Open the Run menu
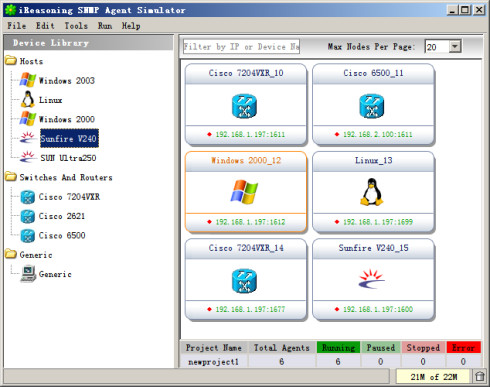This screenshot has width=490, height=387. pyautogui.click(x=105, y=26)
